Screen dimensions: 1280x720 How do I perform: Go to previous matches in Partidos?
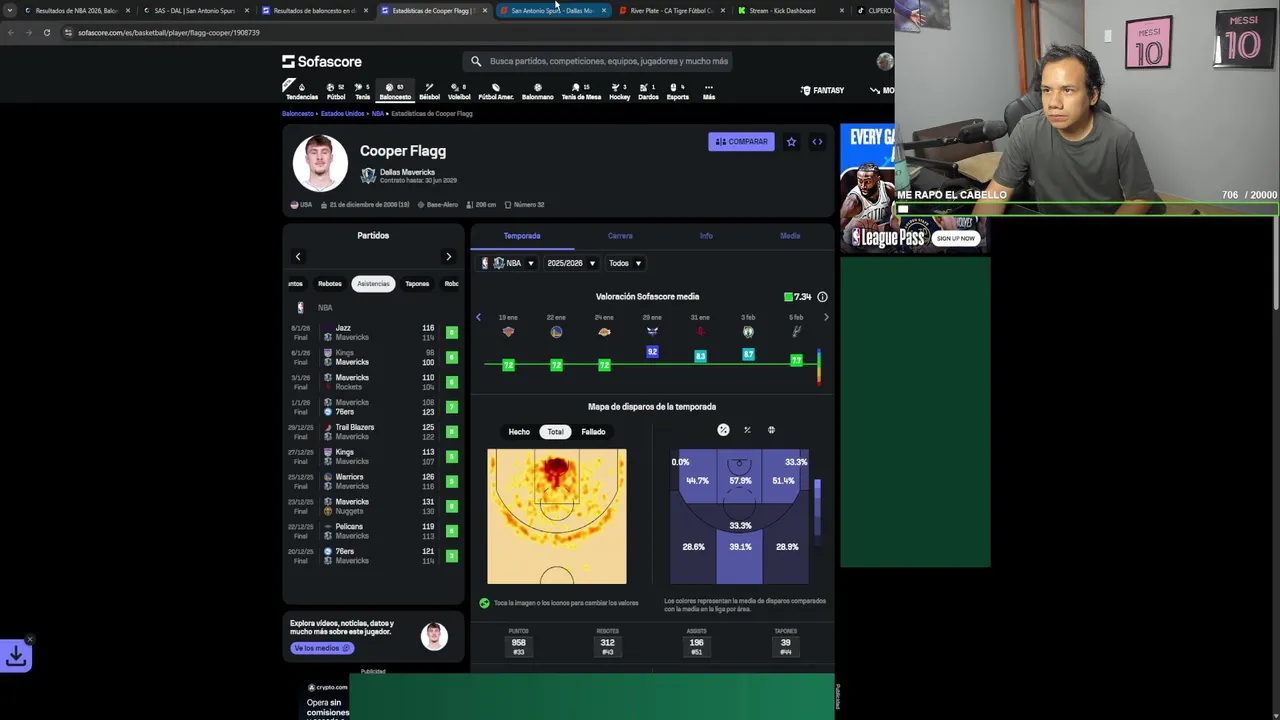coord(298,257)
